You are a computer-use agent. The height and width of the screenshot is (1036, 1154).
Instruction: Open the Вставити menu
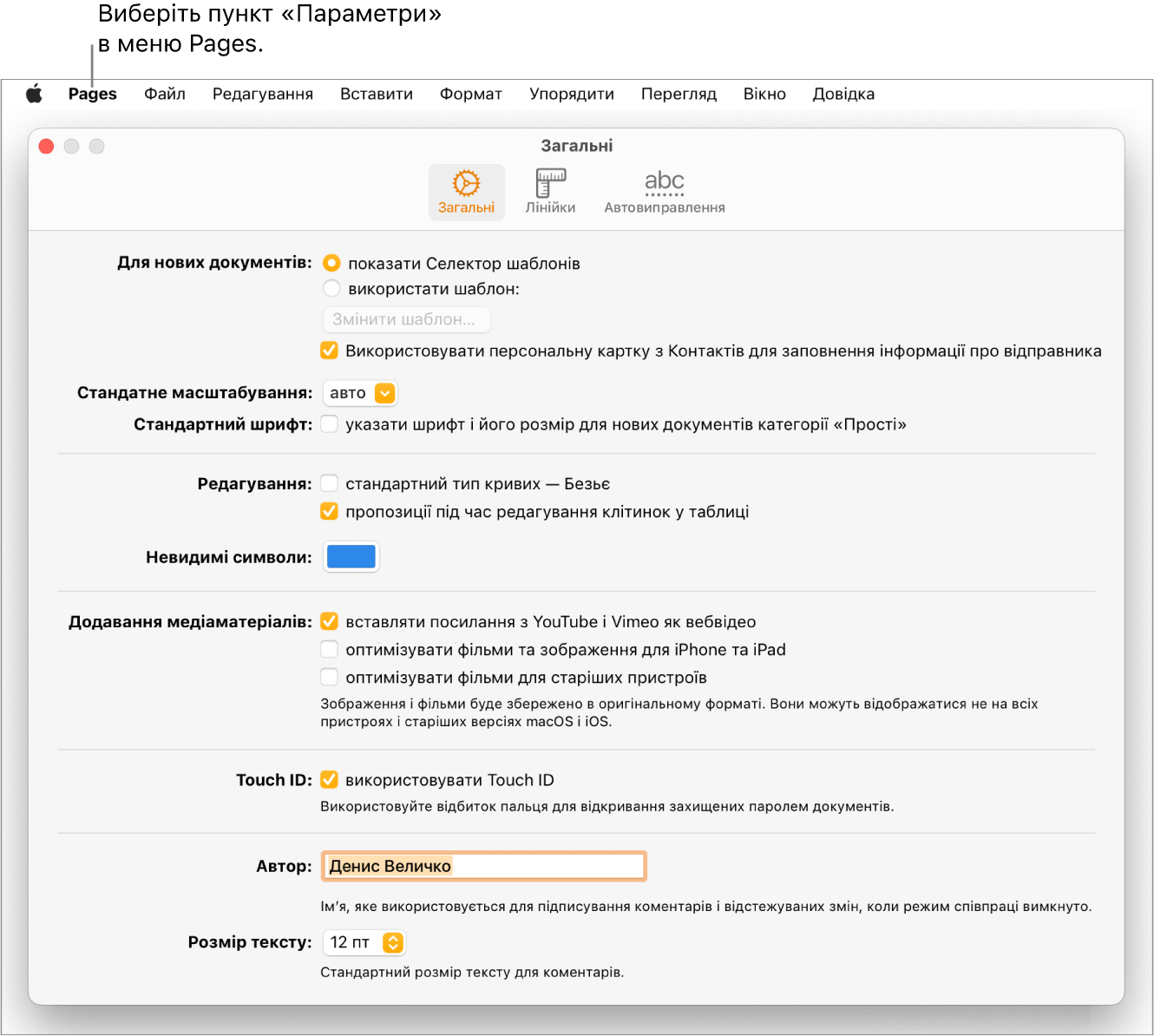click(376, 94)
